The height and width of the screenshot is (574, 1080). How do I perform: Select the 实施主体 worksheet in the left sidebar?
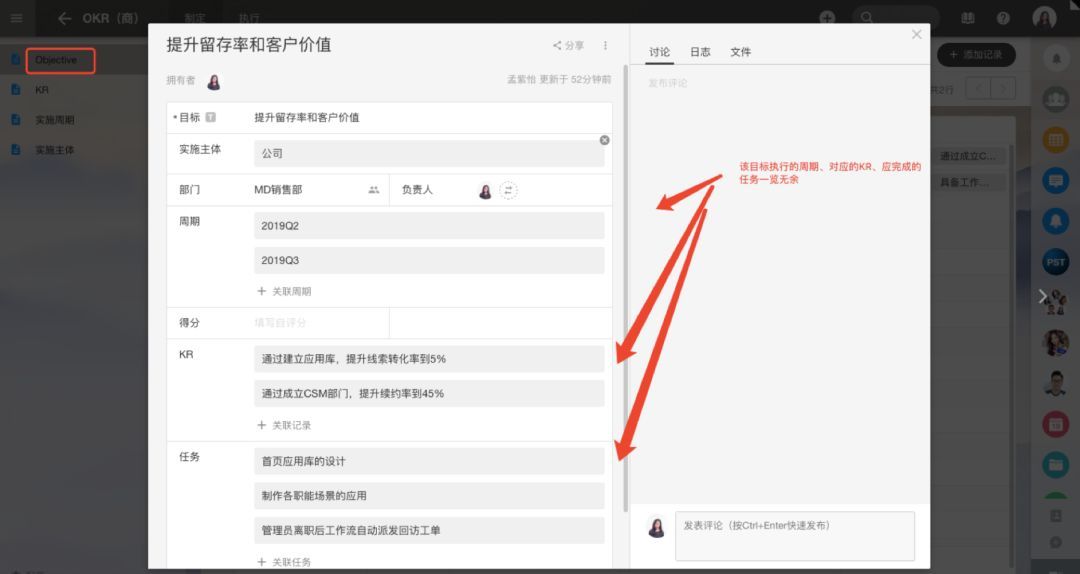pos(54,150)
